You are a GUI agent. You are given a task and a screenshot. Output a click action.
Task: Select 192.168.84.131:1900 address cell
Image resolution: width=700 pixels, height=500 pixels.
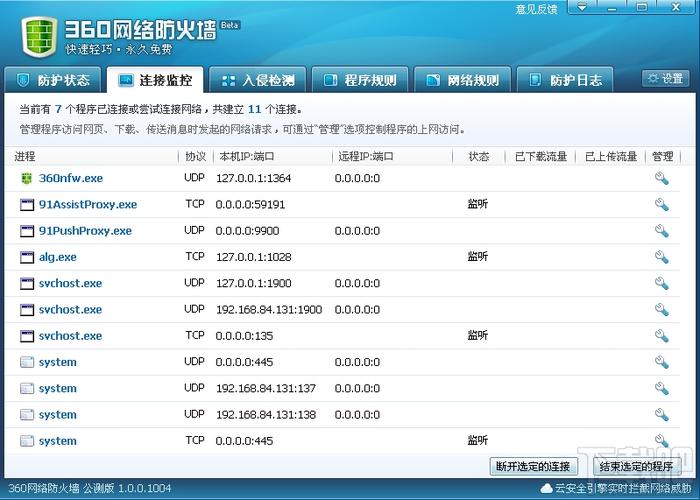coord(269,309)
